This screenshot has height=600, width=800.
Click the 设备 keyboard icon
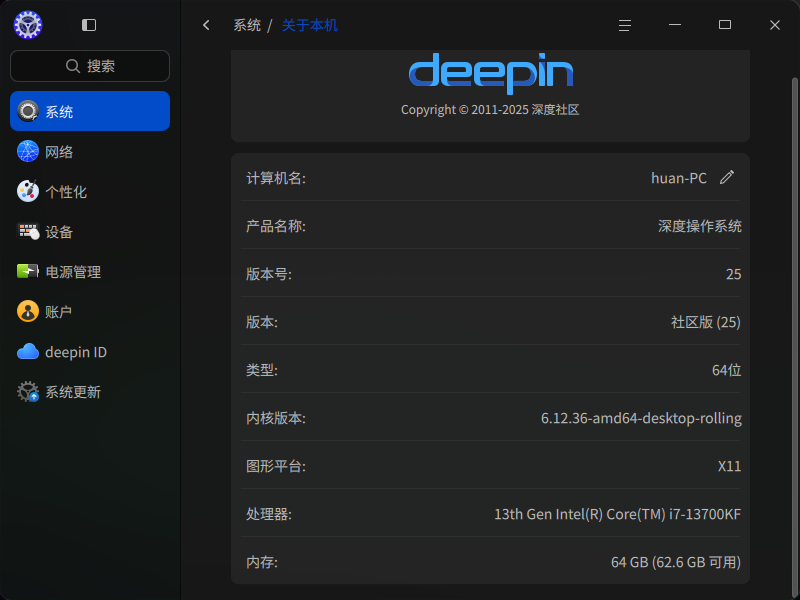[x=28, y=231]
